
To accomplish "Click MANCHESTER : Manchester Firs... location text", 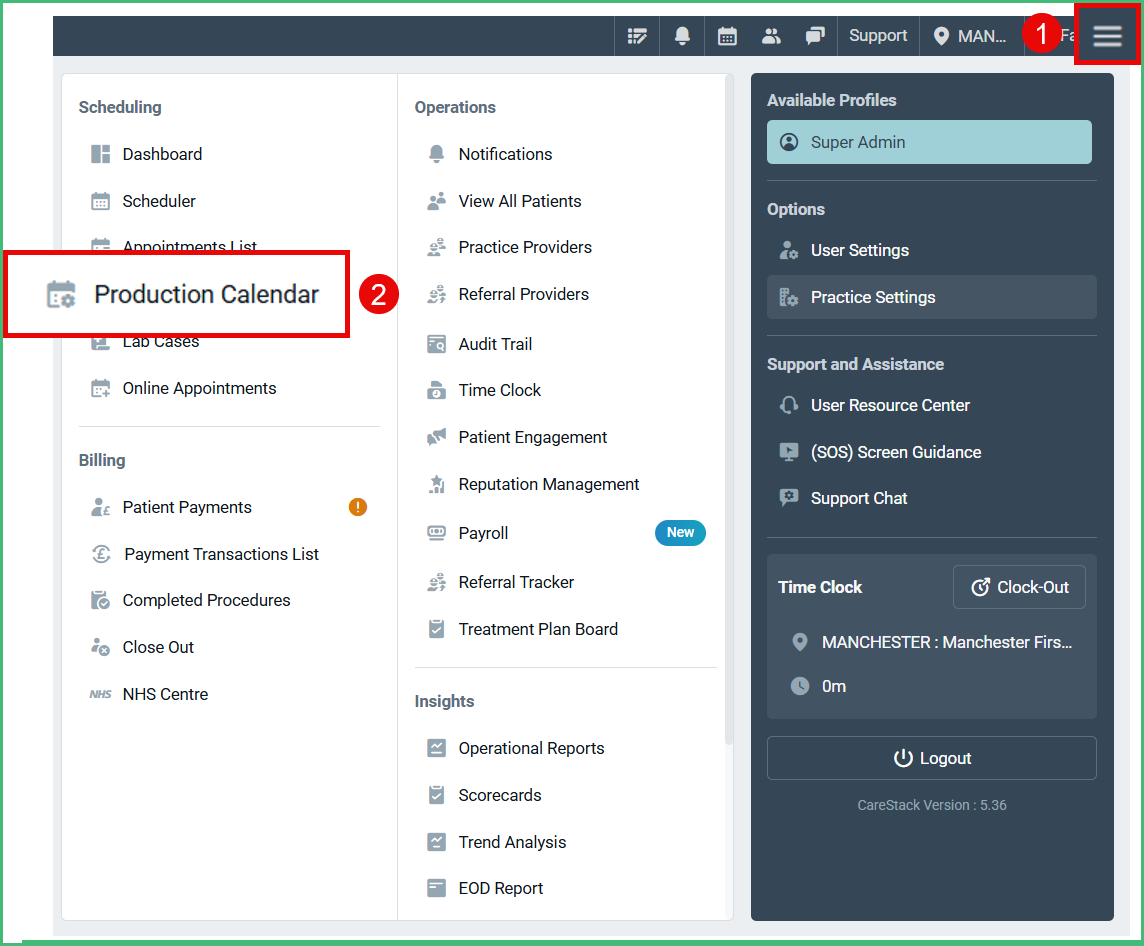I will [x=946, y=643].
